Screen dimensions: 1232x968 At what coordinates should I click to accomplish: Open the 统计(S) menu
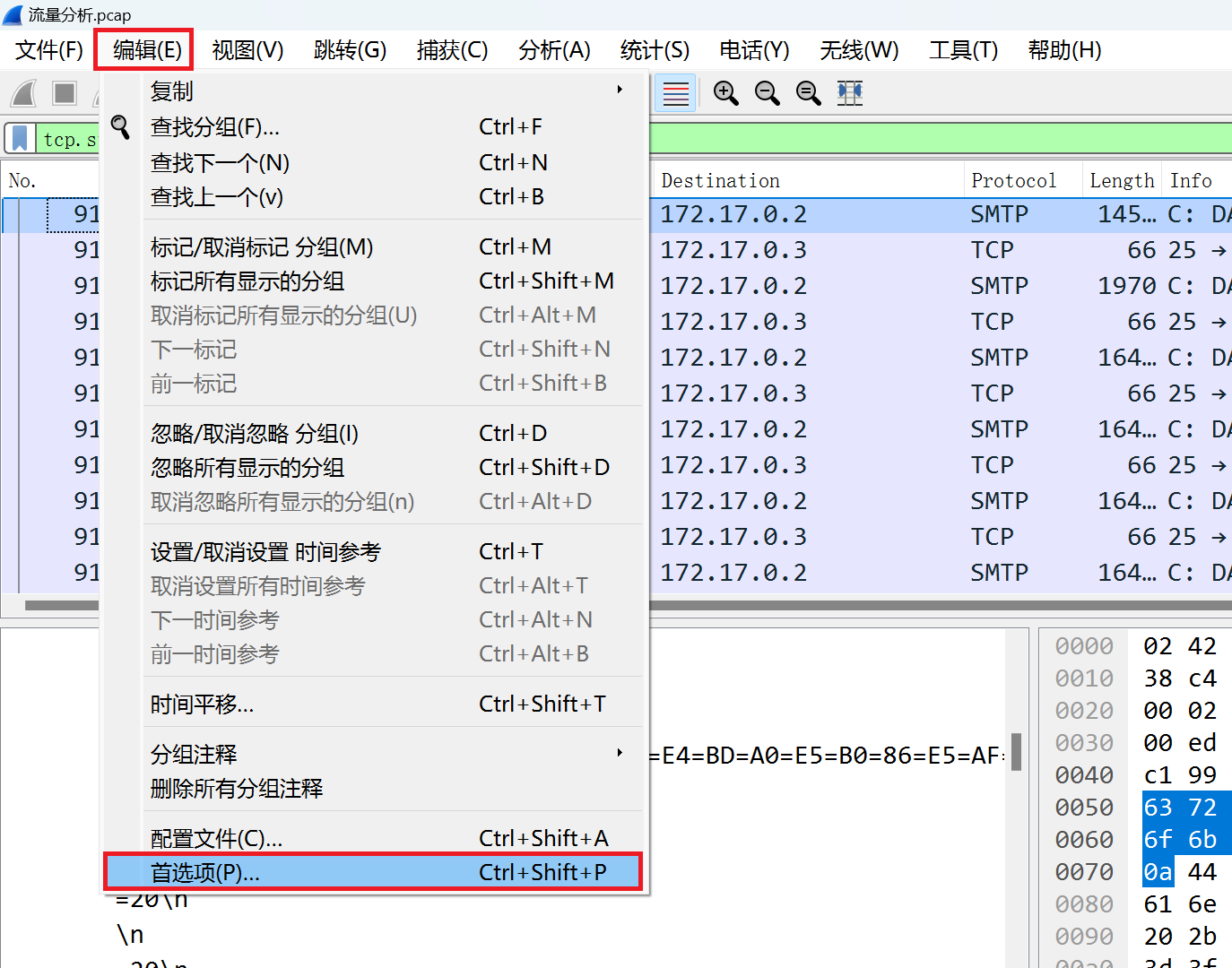click(654, 50)
